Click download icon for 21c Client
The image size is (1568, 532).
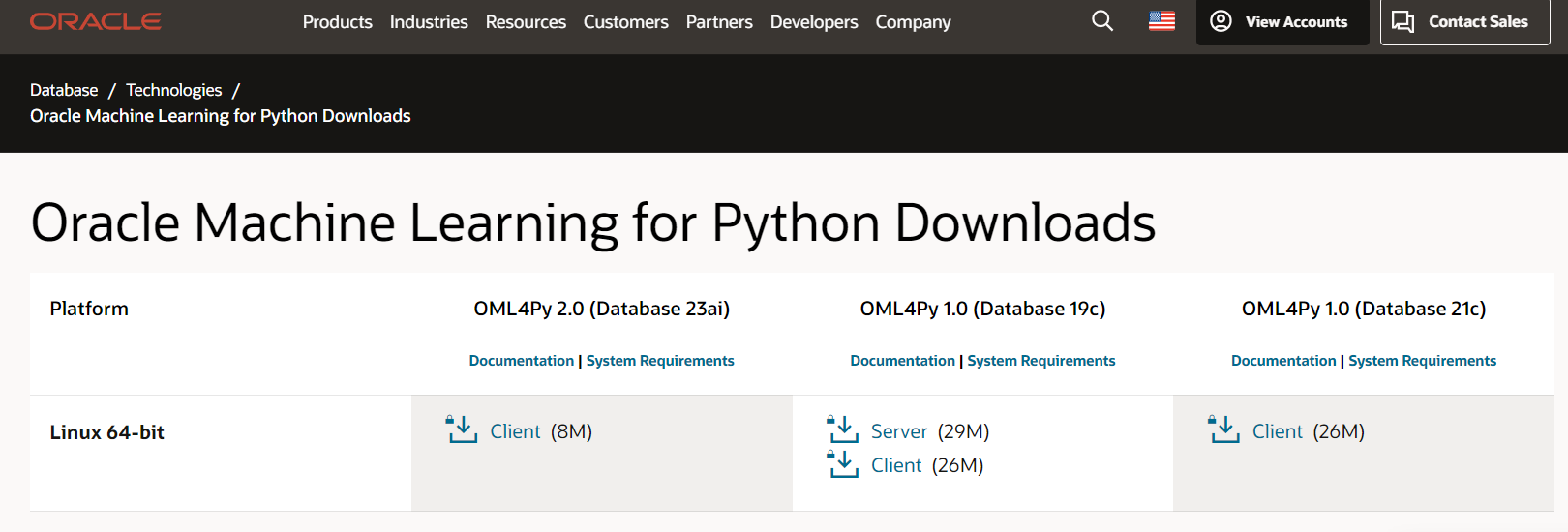point(1224,429)
